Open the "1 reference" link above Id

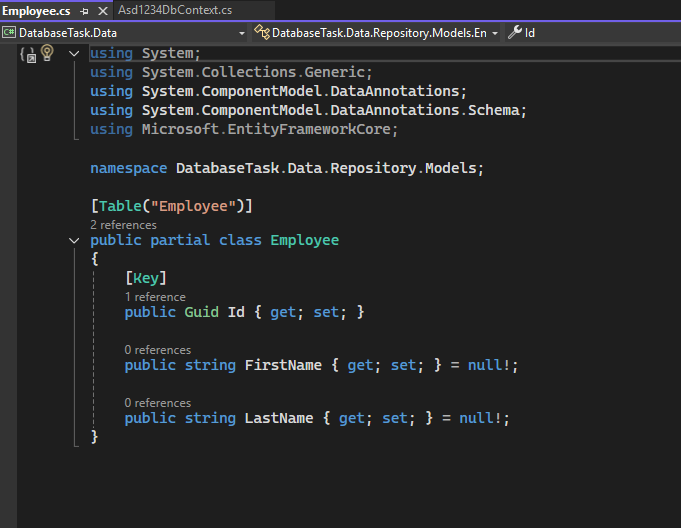[155, 297]
